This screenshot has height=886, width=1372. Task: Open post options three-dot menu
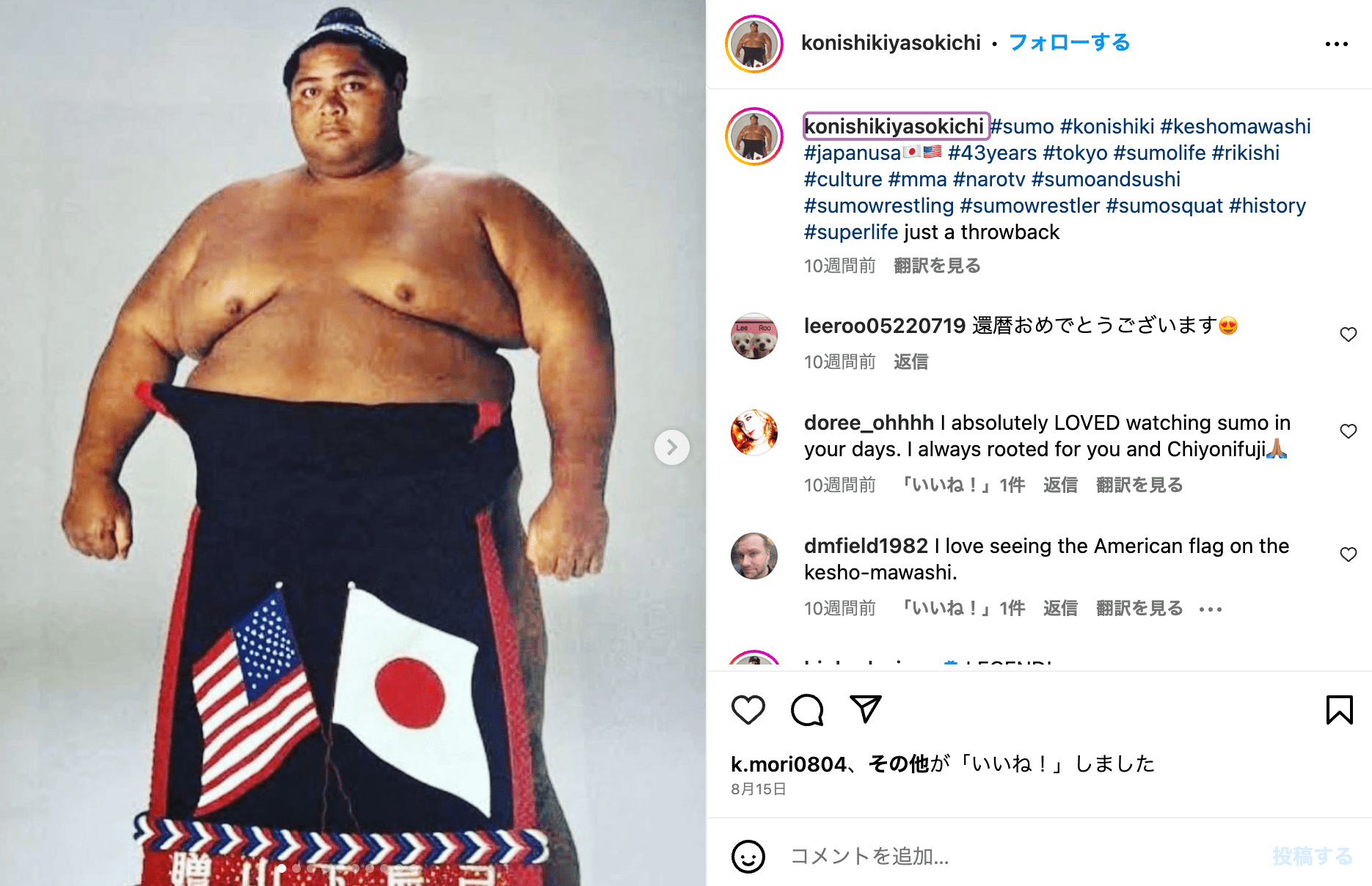[1337, 44]
